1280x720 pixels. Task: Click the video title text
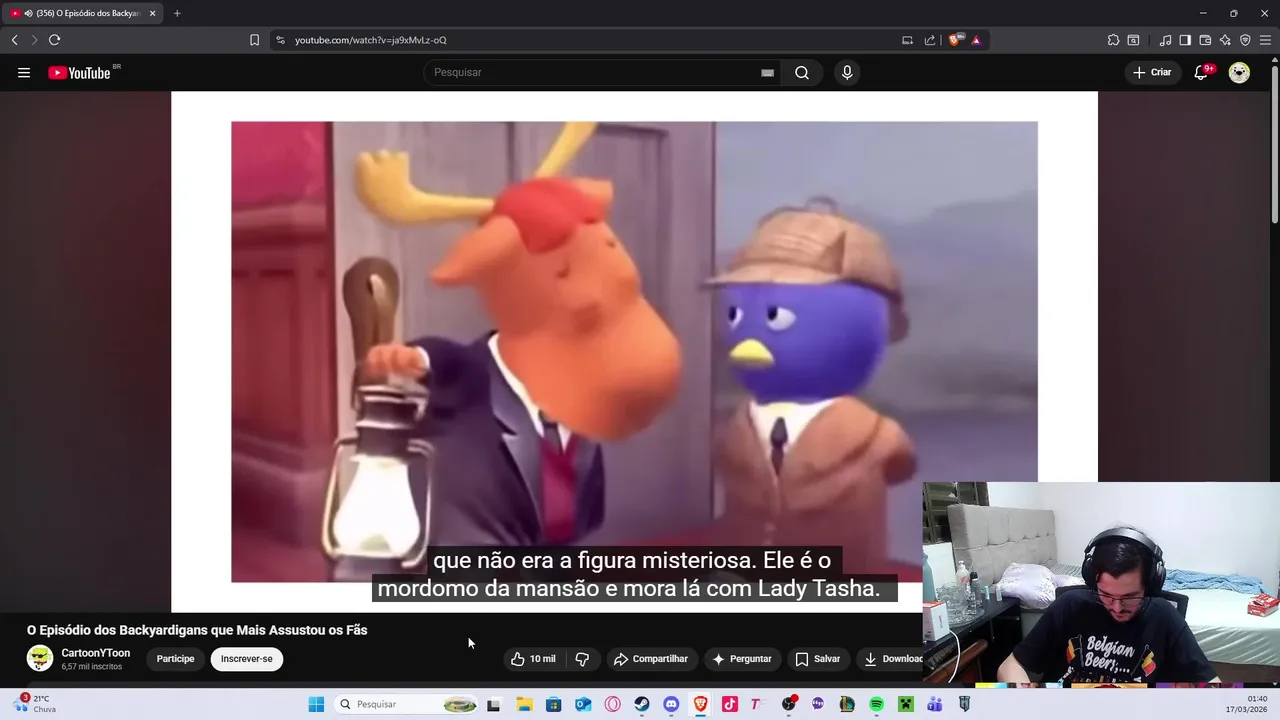click(197, 630)
